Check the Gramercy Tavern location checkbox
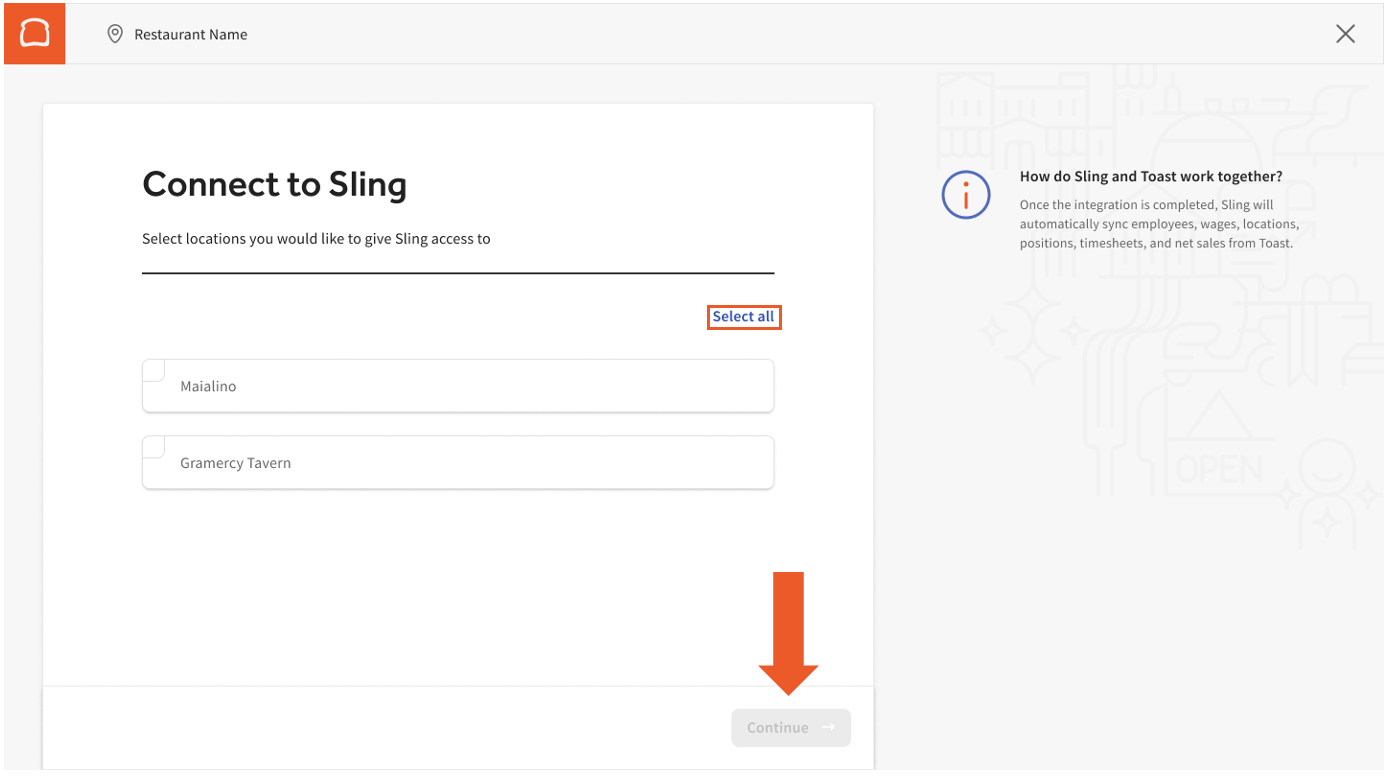The width and height of the screenshot is (1390, 776). tap(152, 446)
